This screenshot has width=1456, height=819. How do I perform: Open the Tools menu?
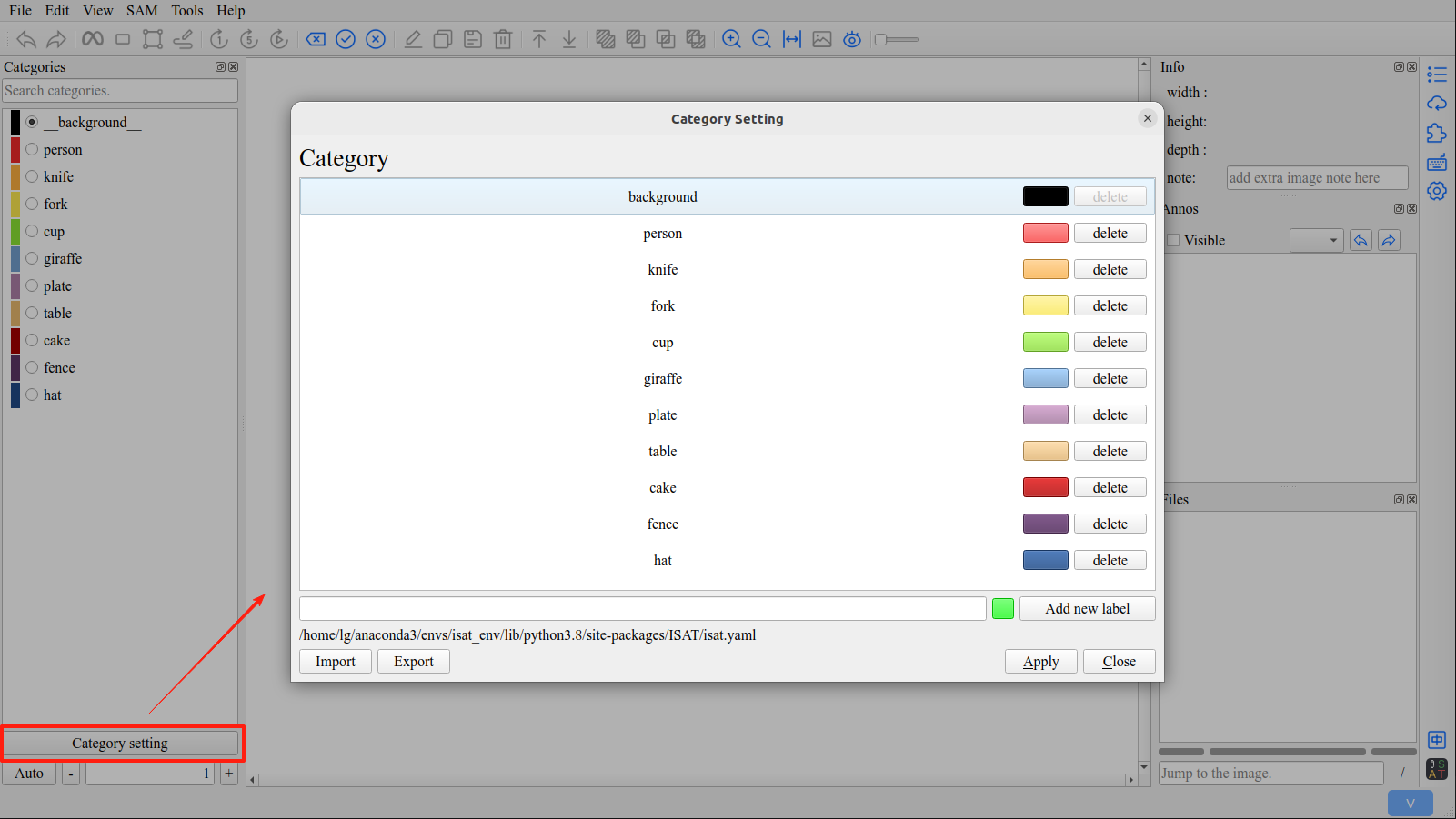pos(187,10)
